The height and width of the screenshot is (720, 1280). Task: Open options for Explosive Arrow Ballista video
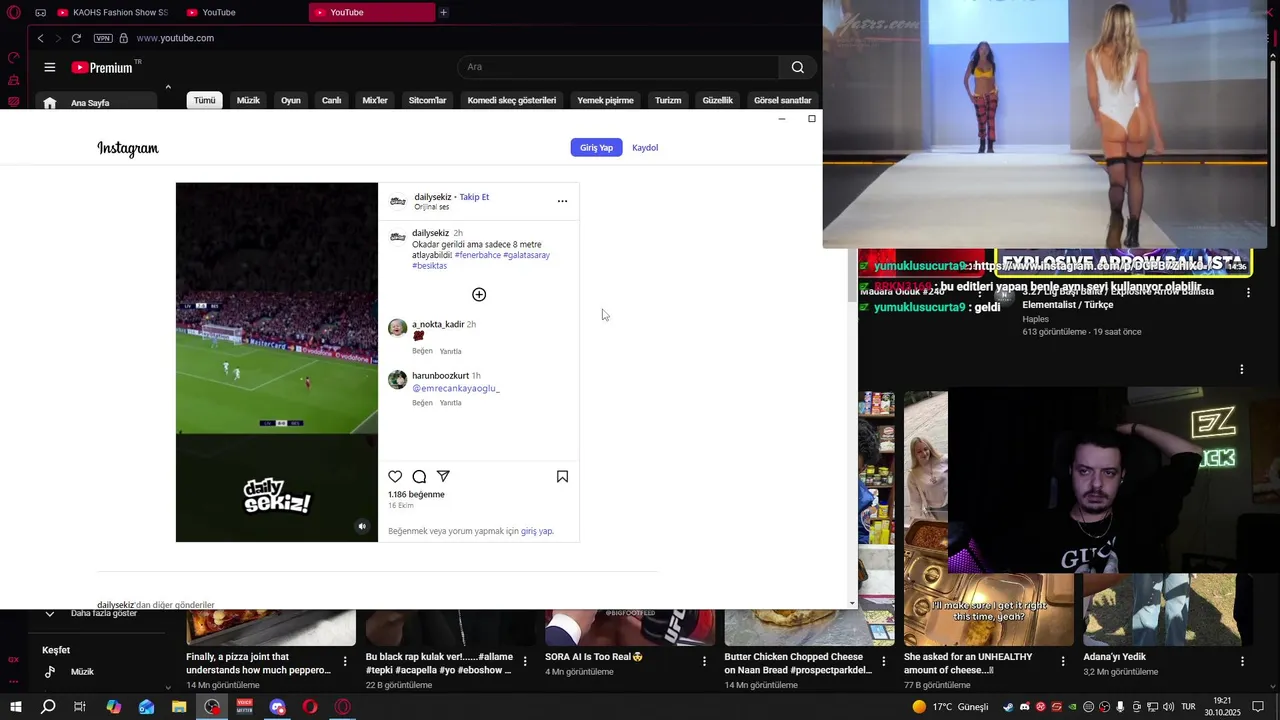(x=1248, y=293)
